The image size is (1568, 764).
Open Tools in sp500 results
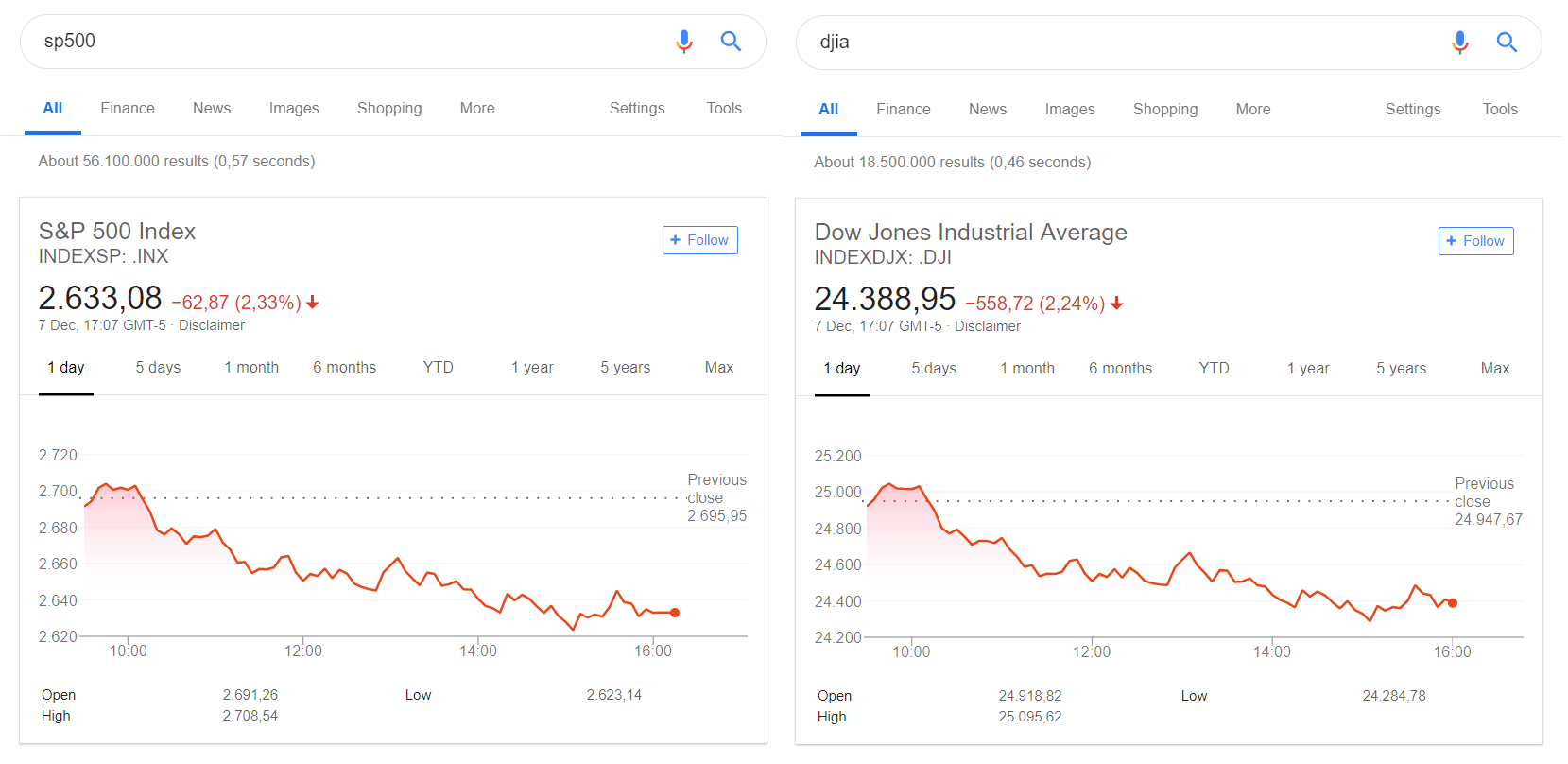pyautogui.click(x=724, y=108)
